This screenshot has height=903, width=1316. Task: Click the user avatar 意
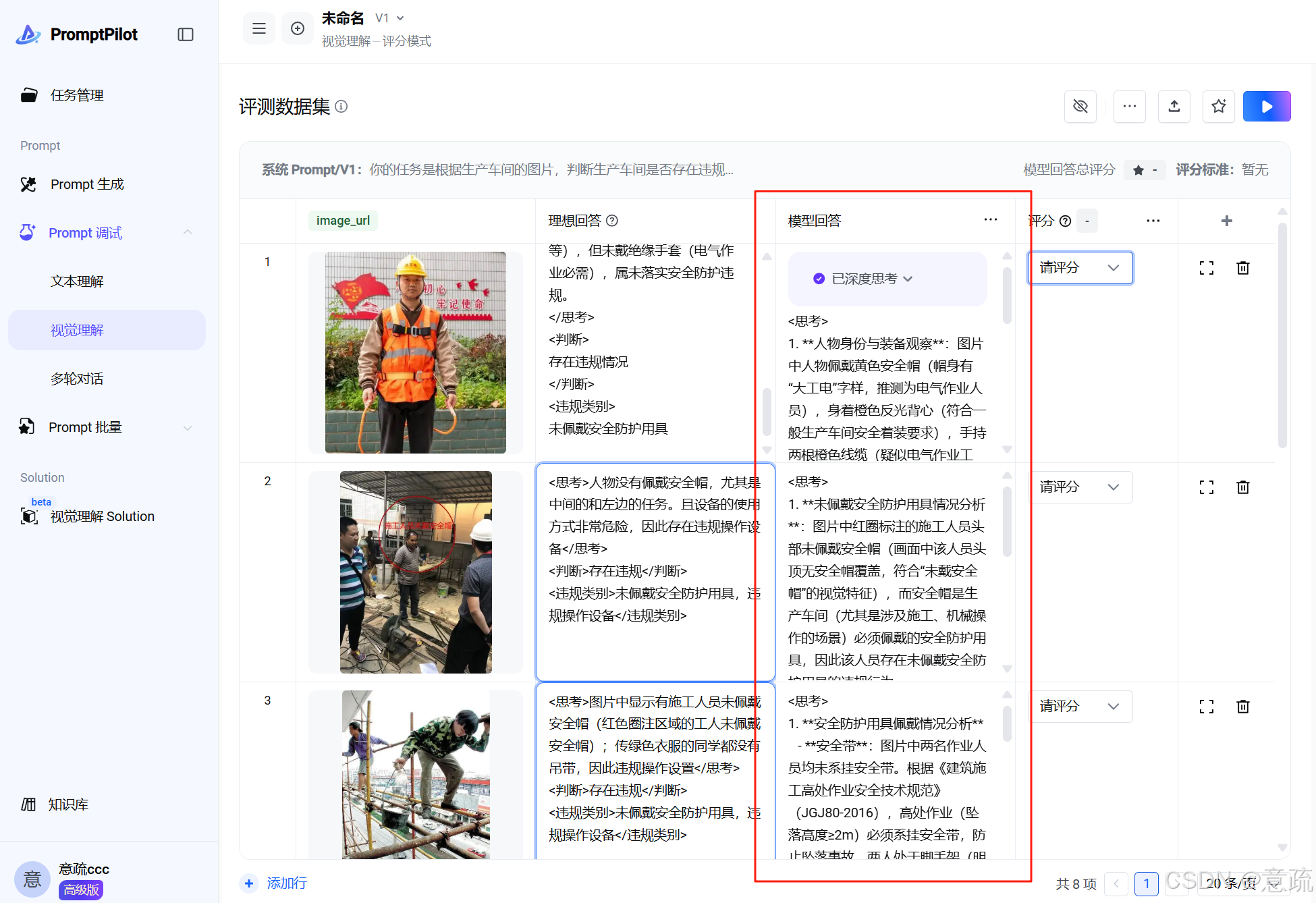click(32, 879)
